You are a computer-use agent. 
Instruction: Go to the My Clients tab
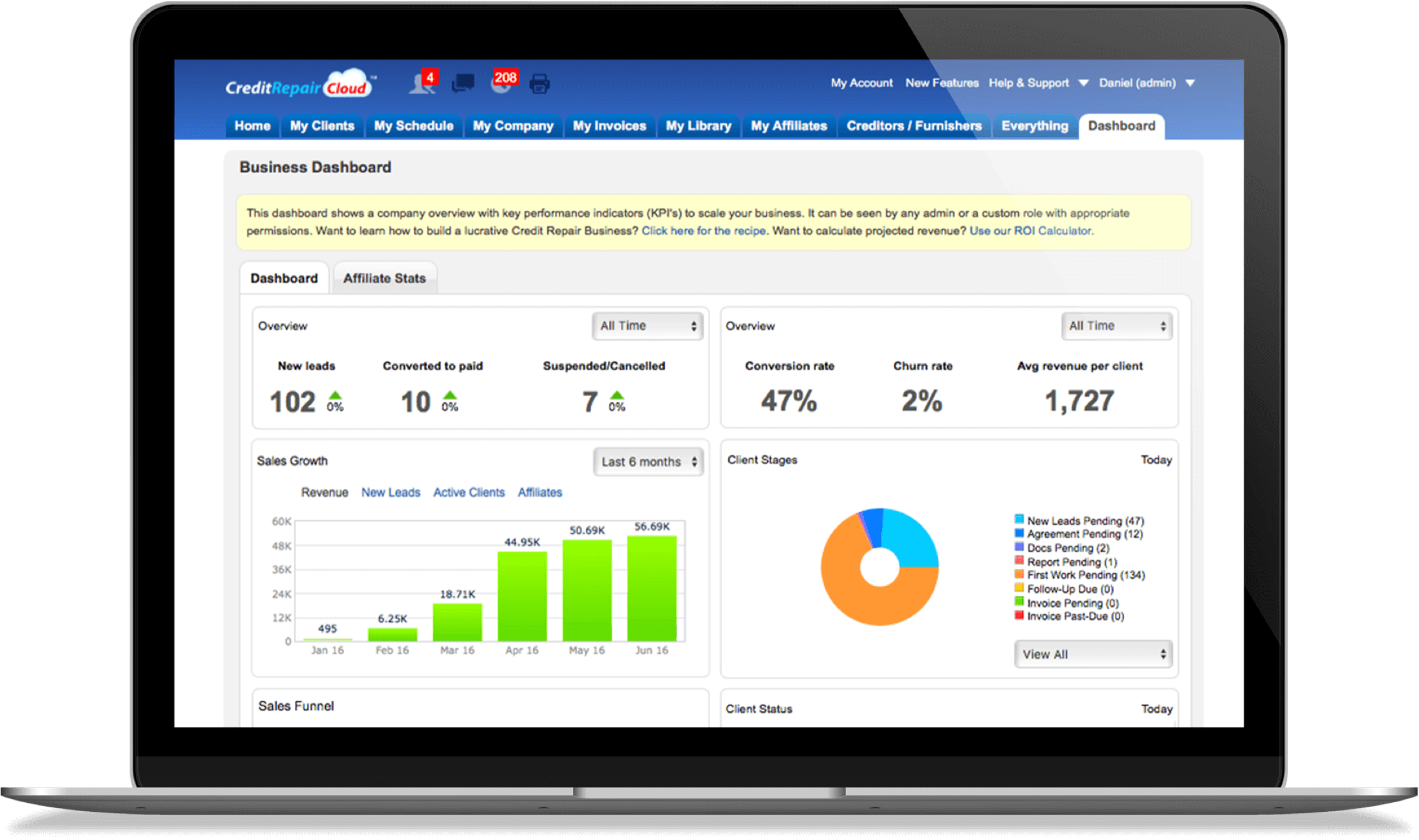click(322, 126)
